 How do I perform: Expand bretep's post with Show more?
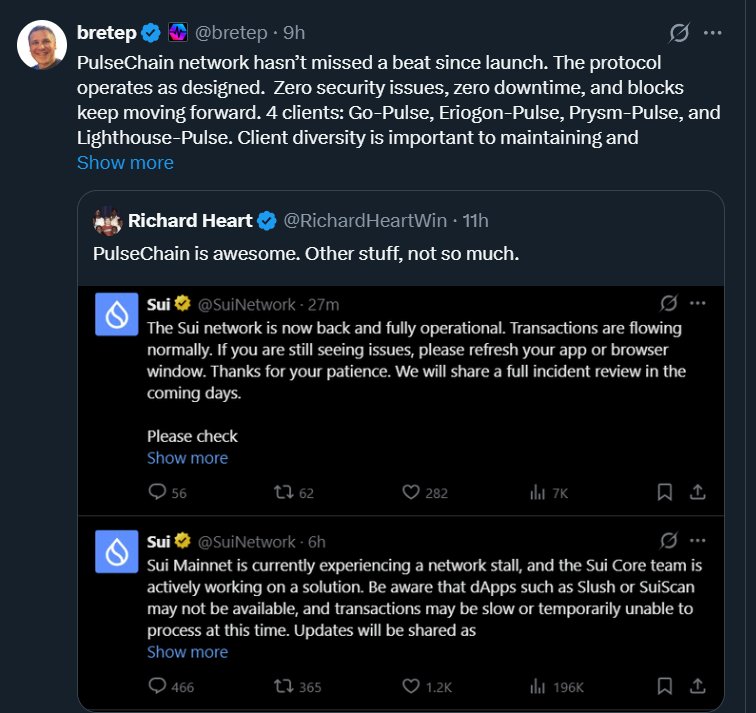point(125,162)
